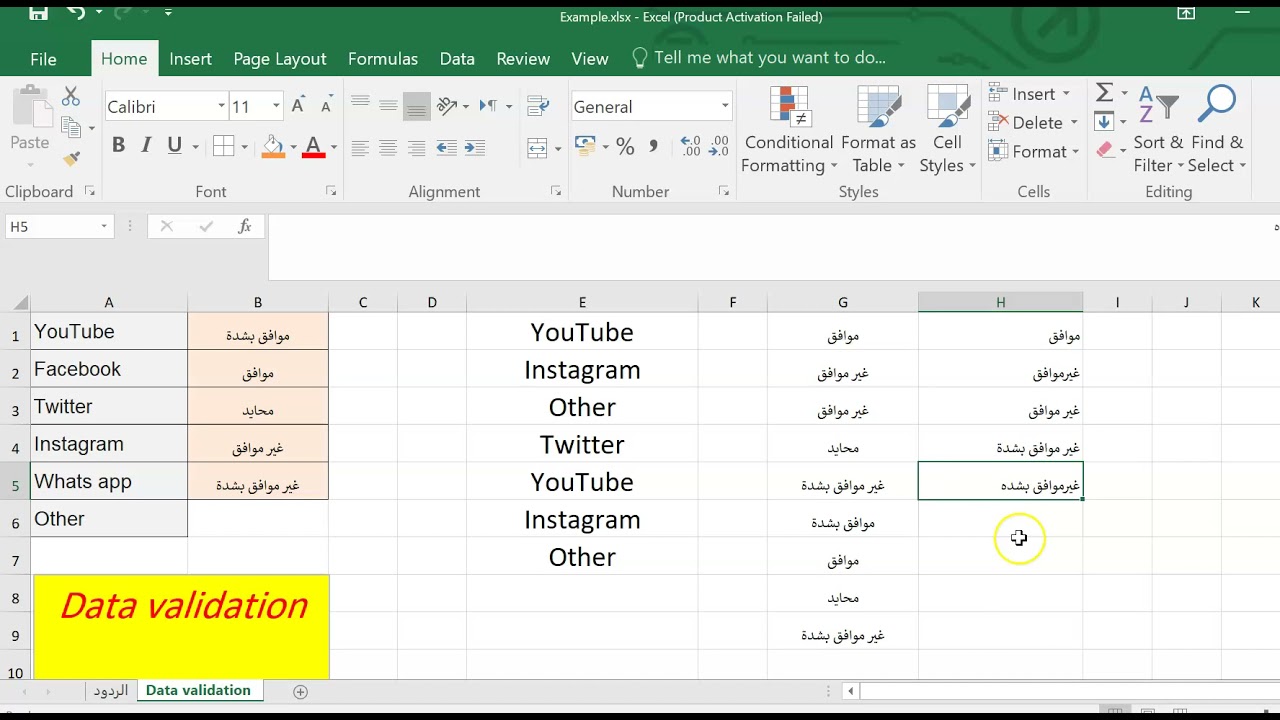Open Alignment settings dialog launcher
1280x720 pixels.
point(556,191)
